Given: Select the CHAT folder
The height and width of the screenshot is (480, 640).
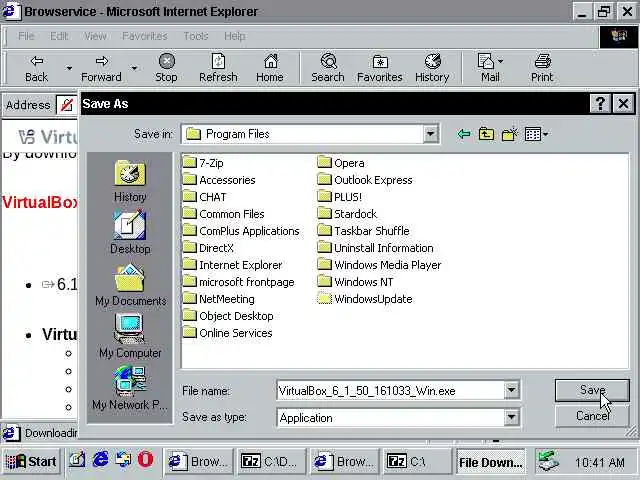Looking at the screenshot, I should [204, 197].
